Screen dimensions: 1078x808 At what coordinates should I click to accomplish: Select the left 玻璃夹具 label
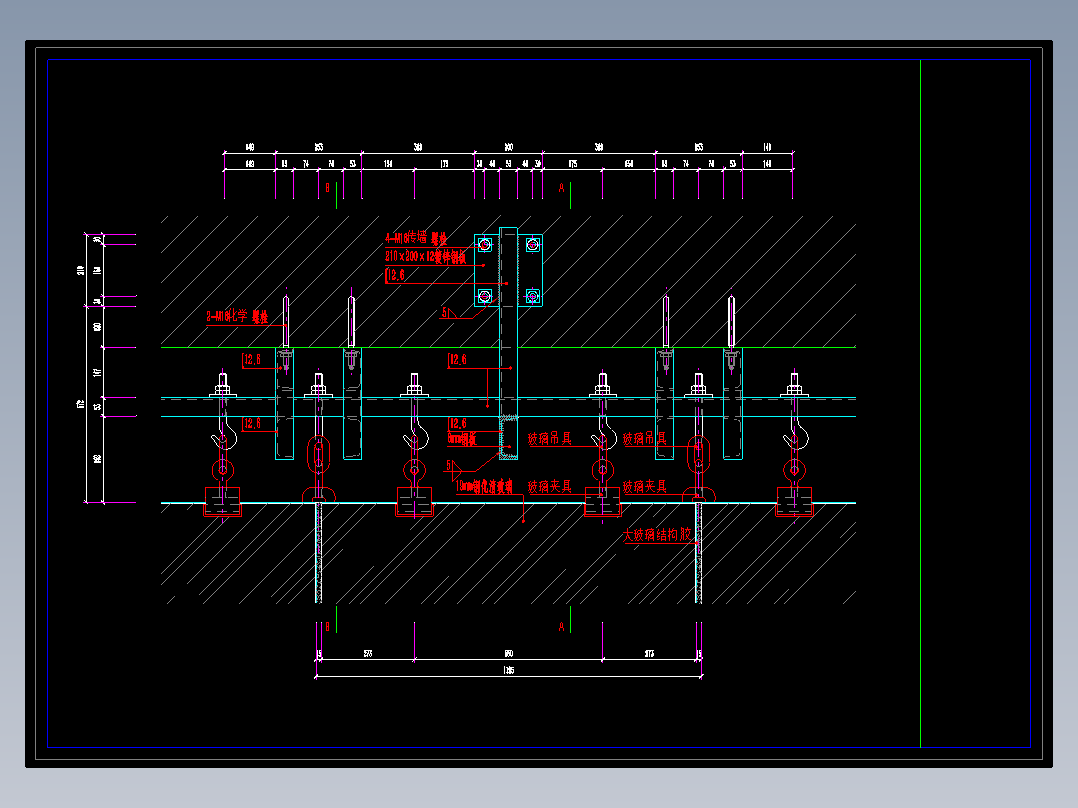(x=549, y=487)
